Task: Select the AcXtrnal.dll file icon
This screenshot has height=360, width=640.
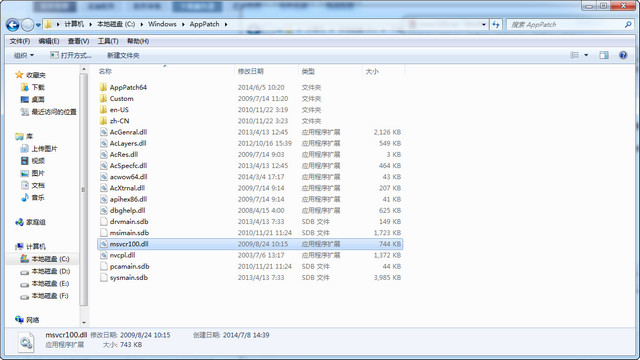Action: tap(104, 188)
